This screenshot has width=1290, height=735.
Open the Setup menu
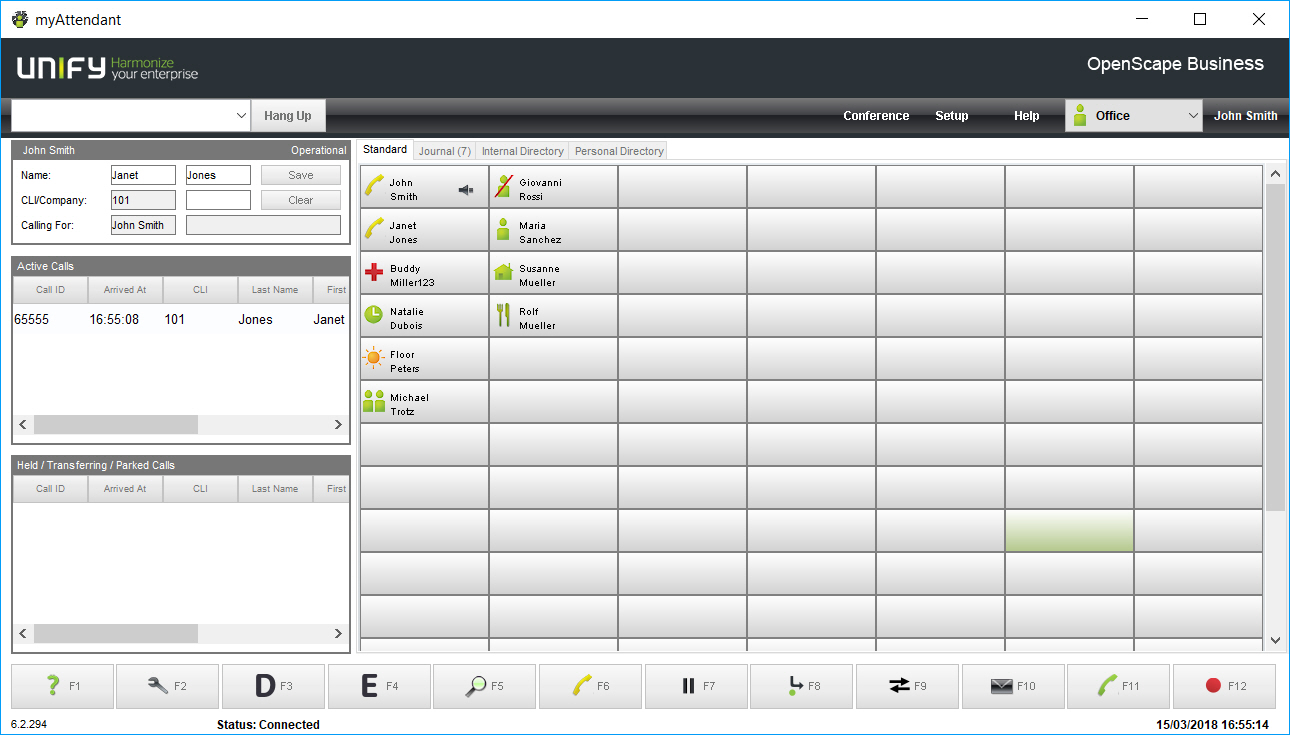[952, 116]
